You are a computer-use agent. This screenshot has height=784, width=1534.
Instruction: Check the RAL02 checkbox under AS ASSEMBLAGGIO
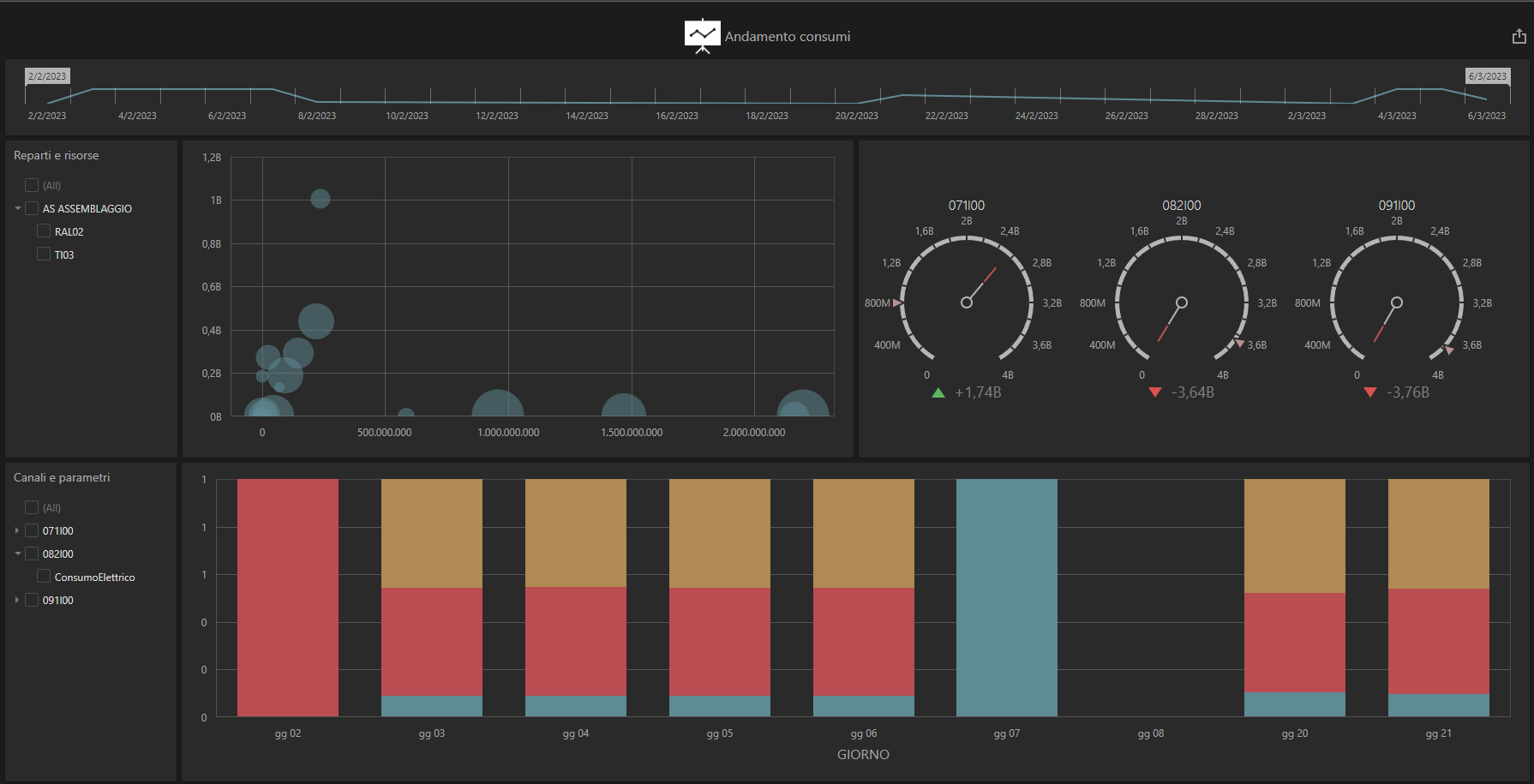(44, 230)
